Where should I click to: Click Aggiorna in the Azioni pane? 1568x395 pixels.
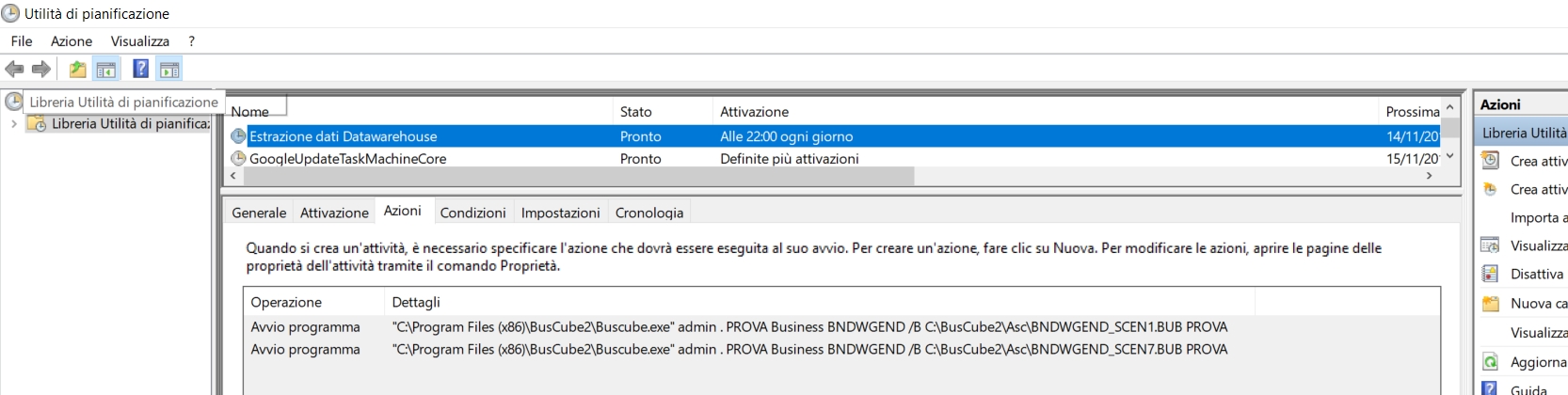(x=1538, y=362)
